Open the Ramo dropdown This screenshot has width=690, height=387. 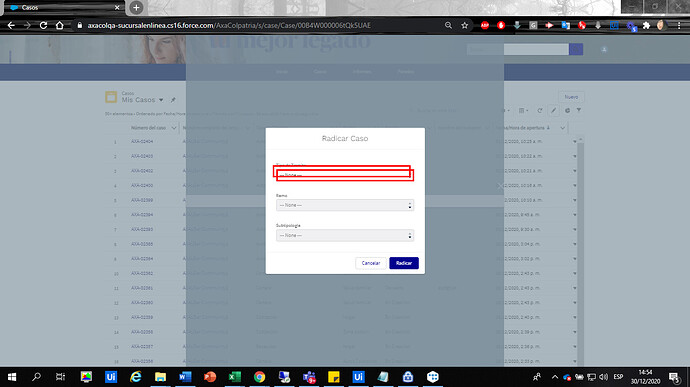pyautogui.click(x=345, y=205)
